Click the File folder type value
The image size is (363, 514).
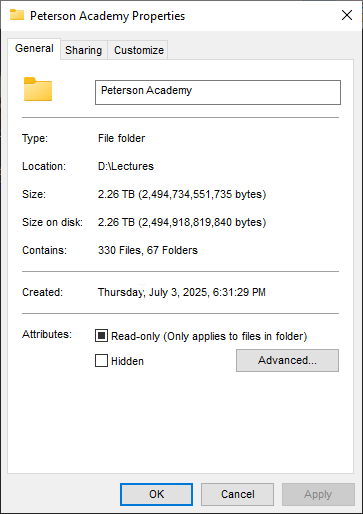click(x=121, y=138)
